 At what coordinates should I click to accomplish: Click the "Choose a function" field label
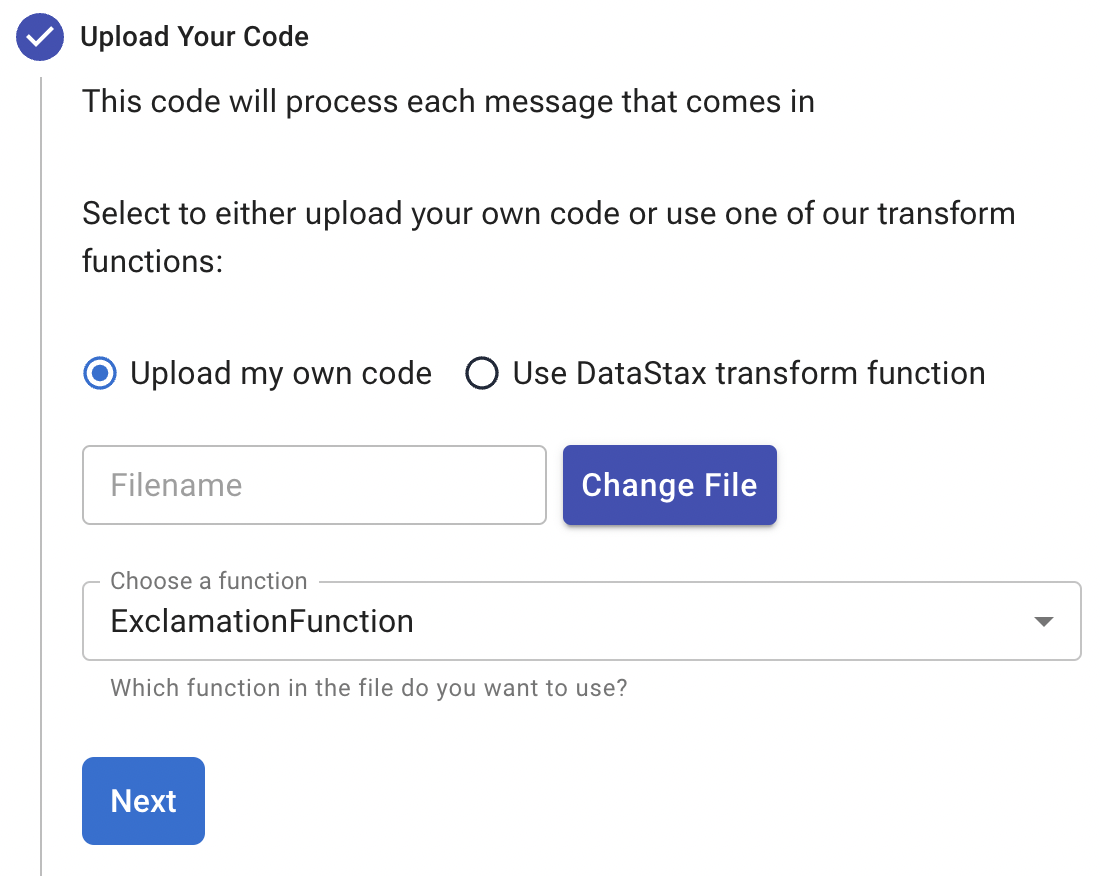[209, 581]
